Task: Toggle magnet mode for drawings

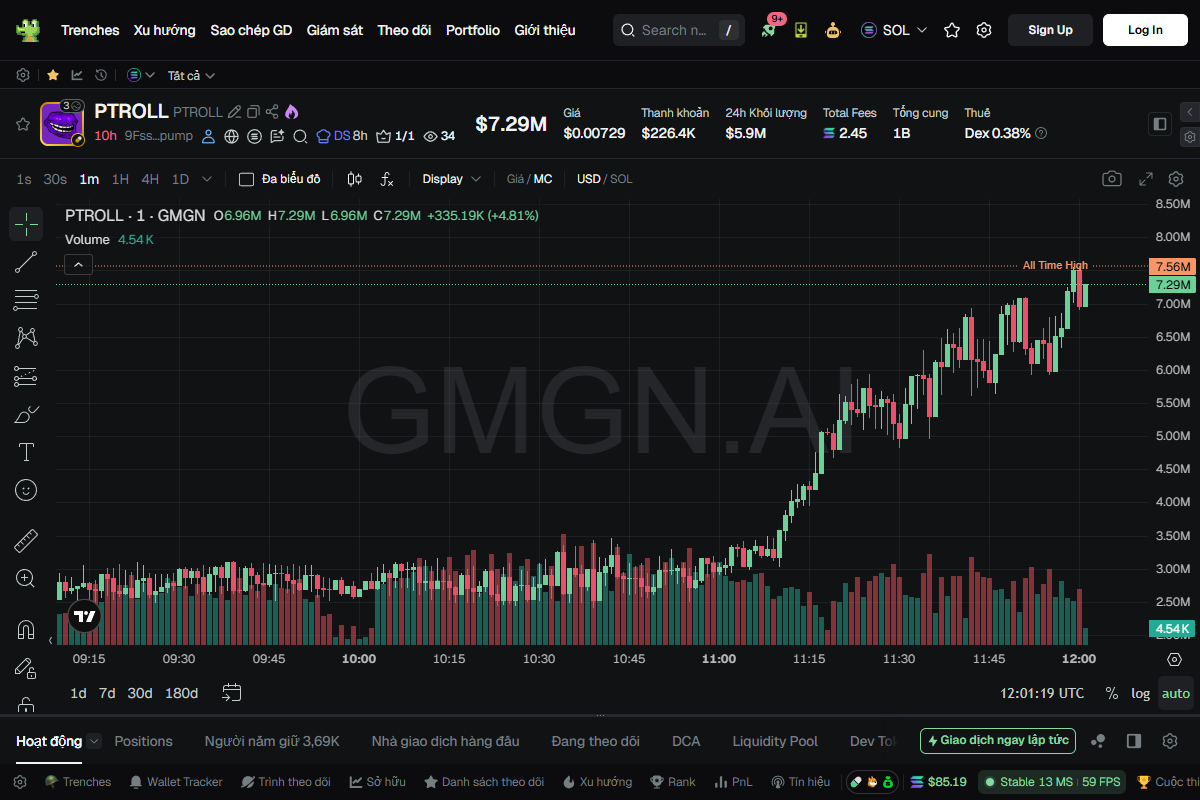Action: pyautogui.click(x=26, y=630)
